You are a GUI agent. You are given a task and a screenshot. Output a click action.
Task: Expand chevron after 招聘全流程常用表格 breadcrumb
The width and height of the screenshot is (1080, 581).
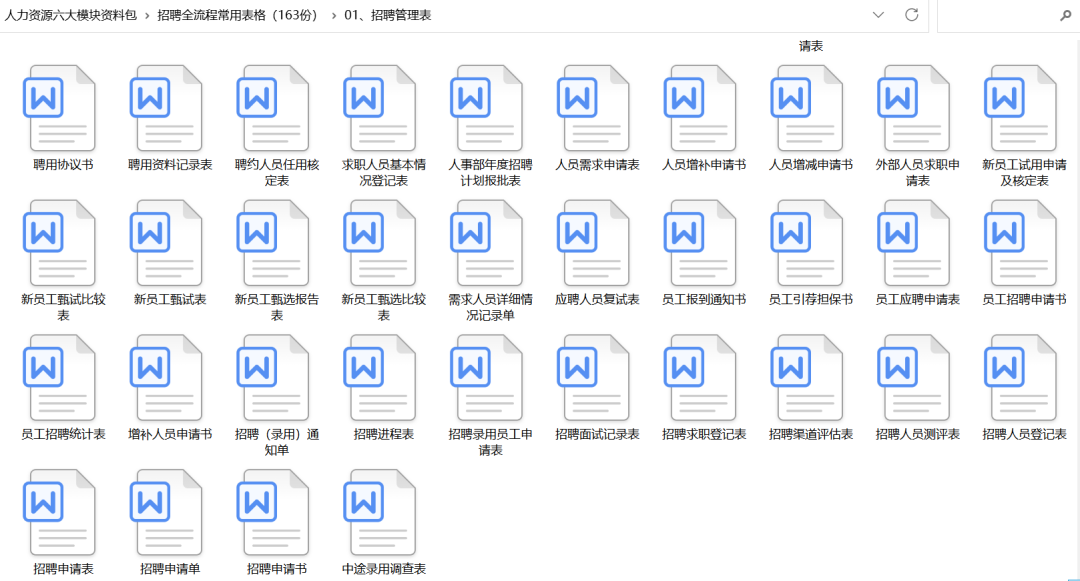[334, 15]
